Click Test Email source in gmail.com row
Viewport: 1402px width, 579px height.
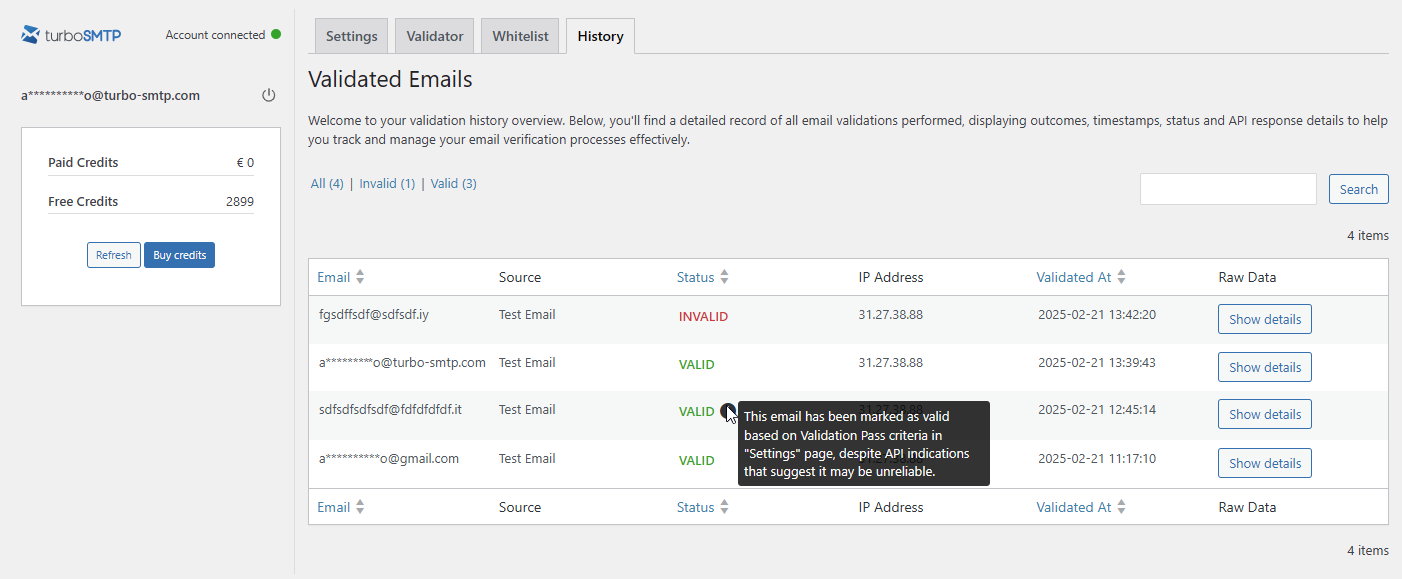pyautogui.click(x=527, y=458)
